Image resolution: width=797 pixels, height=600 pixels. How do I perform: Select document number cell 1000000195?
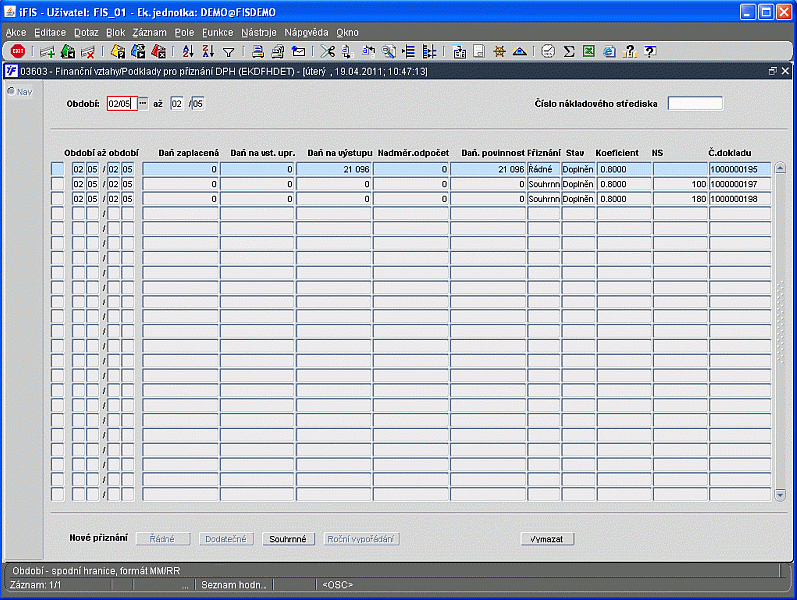point(740,169)
